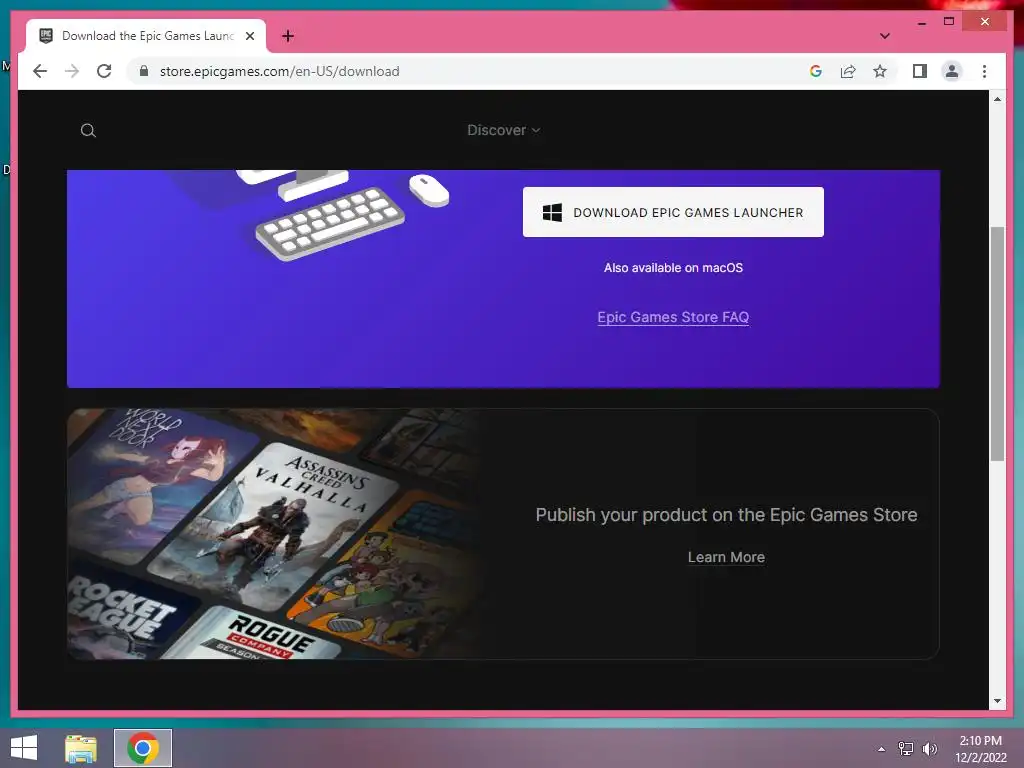Click the scrollbar down arrow
The width and height of the screenshot is (1024, 768).
(997, 701)
